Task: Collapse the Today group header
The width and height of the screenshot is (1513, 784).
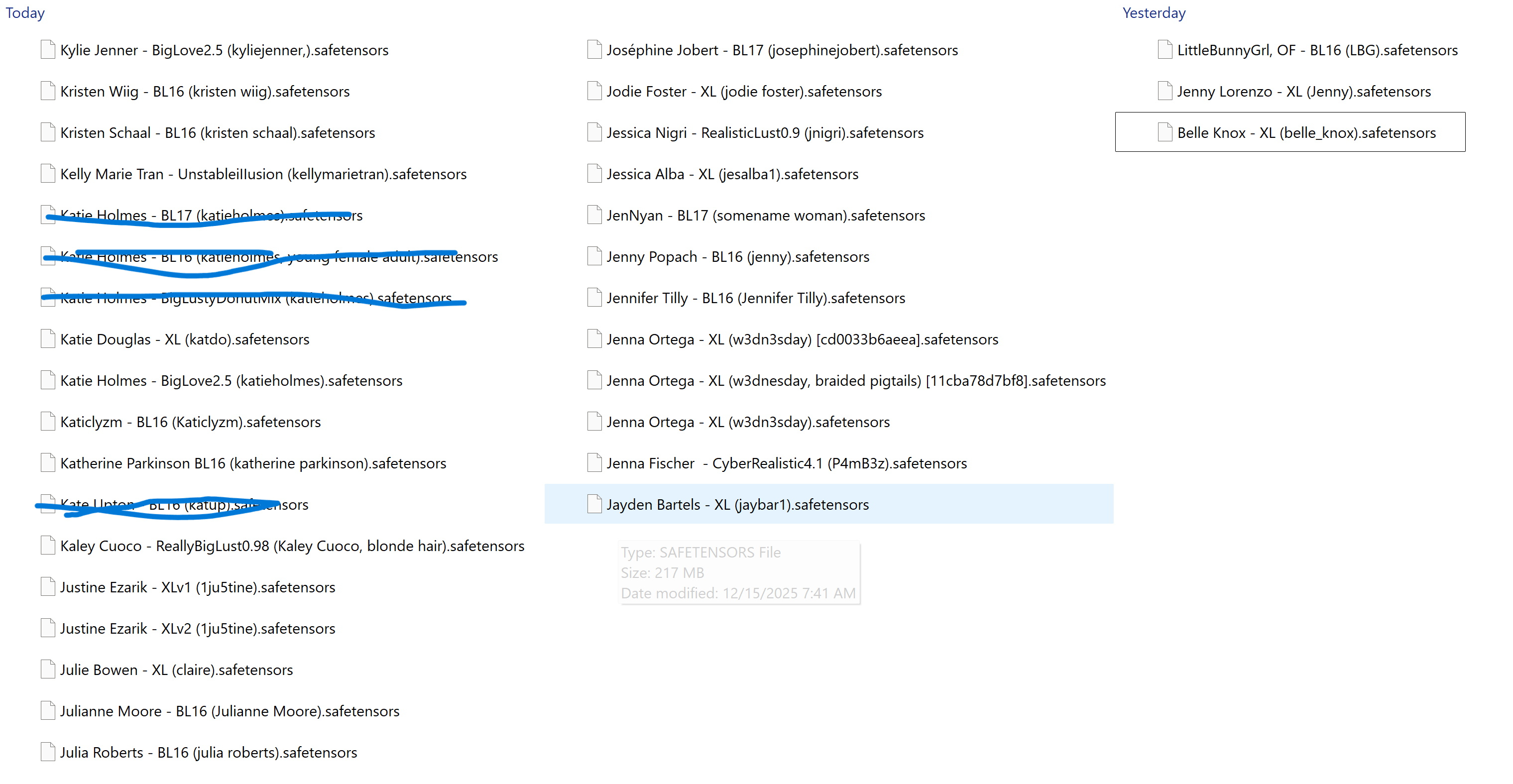Action: tap(25, 13)
